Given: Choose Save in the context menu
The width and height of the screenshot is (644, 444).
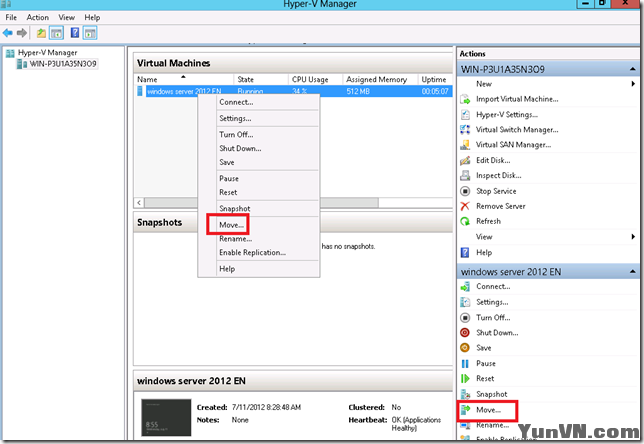Looking at the screenshot, I should (x=259, y=162).
